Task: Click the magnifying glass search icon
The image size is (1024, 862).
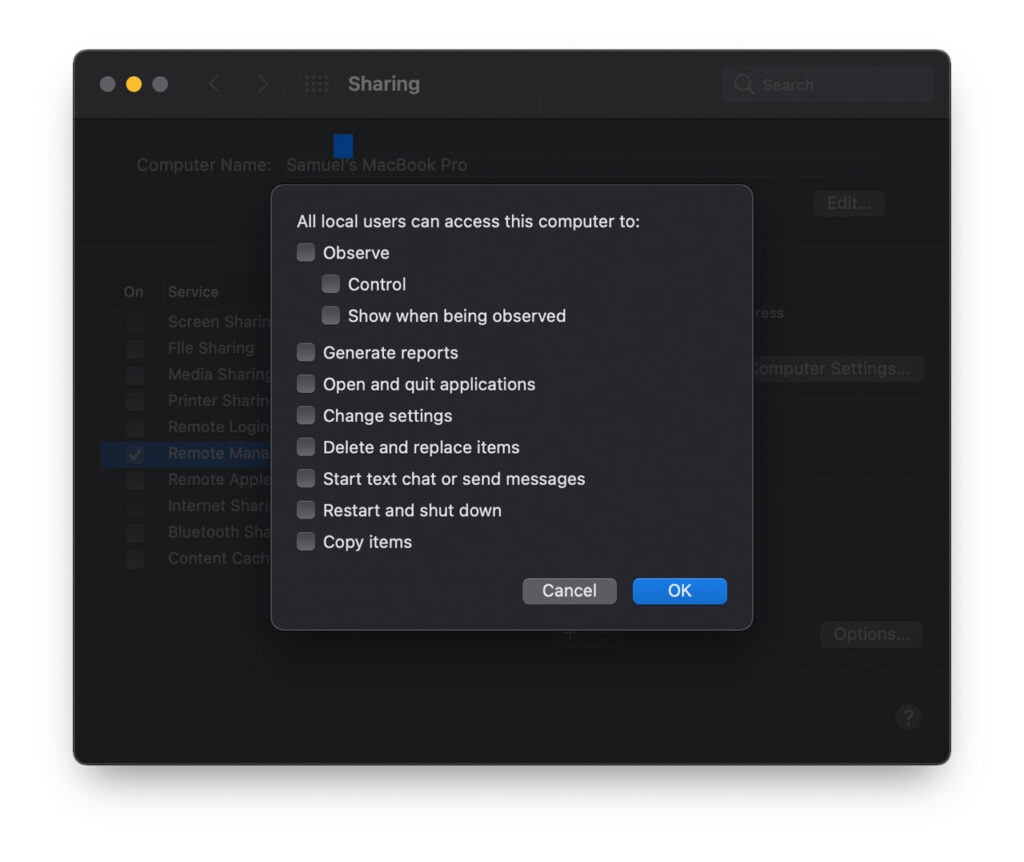Action: (x=743, y=84)
